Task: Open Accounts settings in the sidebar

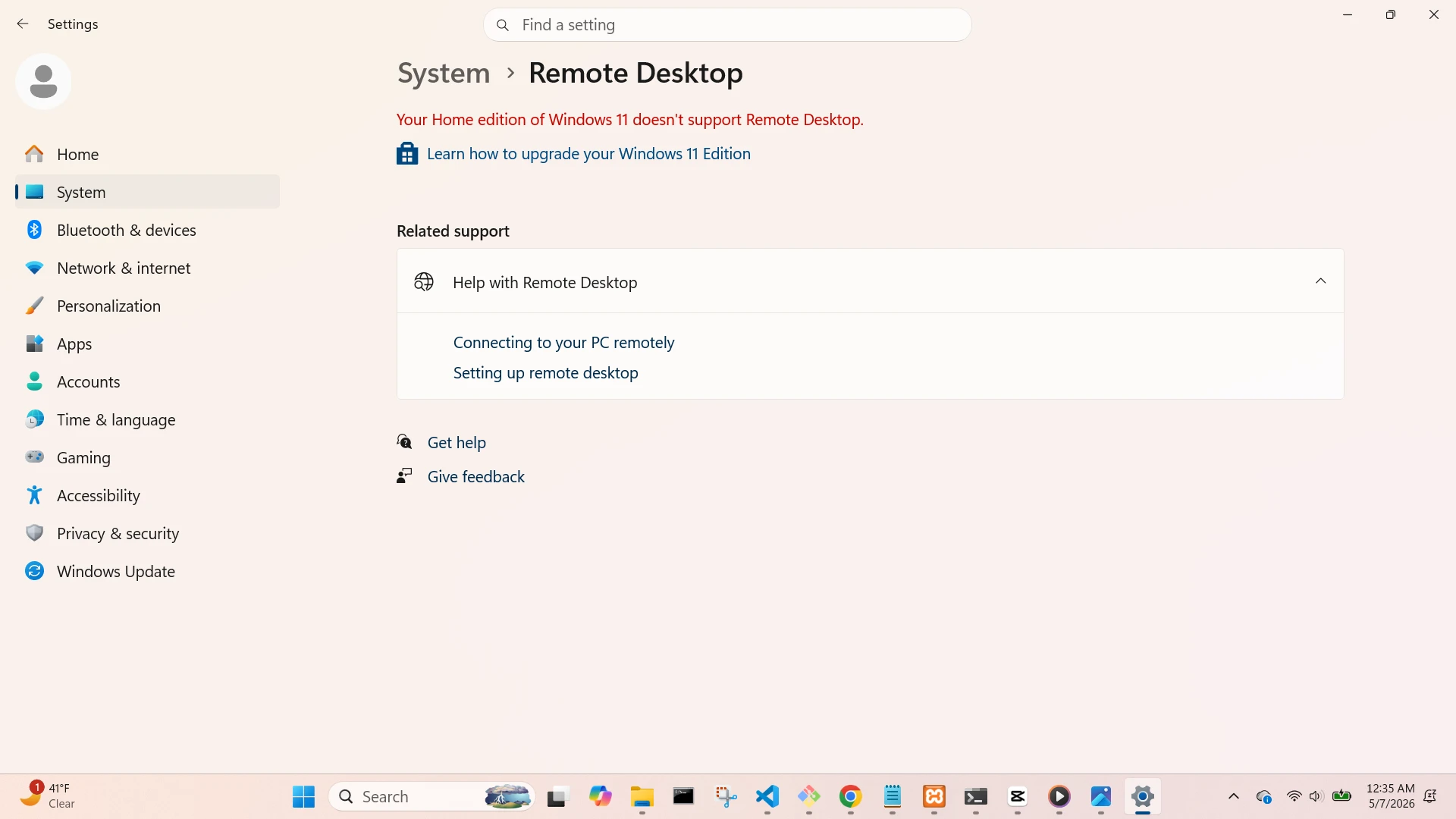Action: click(x=147, y=381)
